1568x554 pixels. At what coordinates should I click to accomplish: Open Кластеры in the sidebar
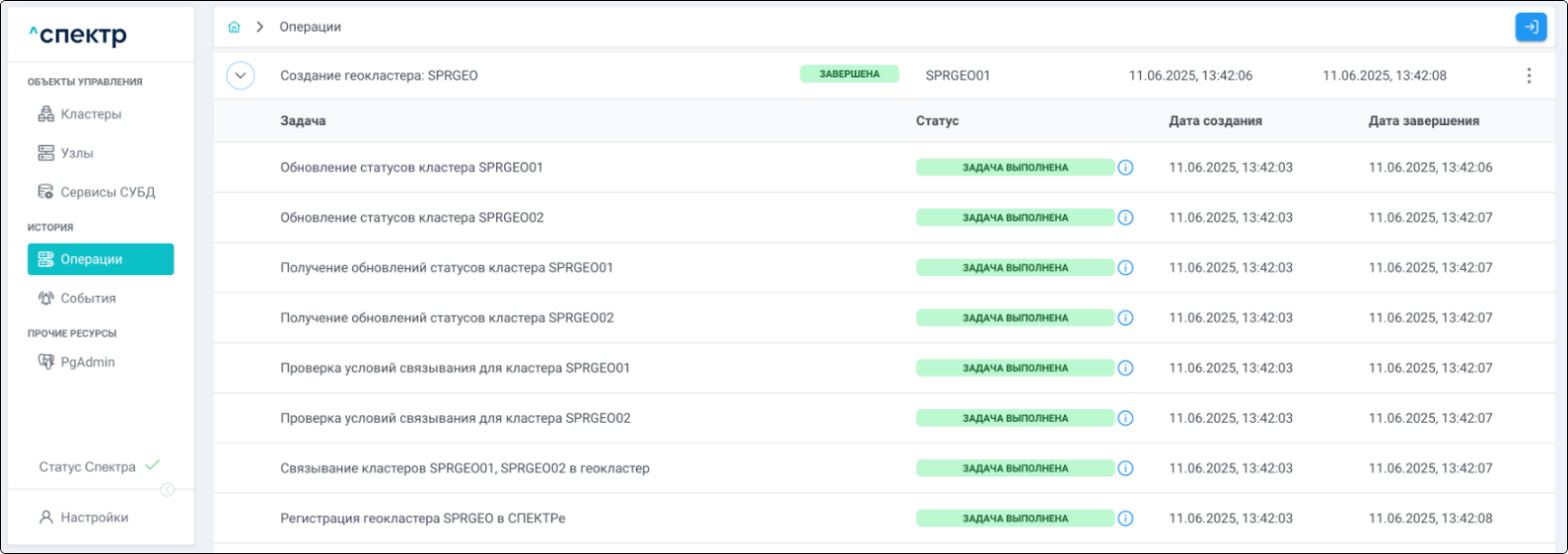[x=79, y=114]
